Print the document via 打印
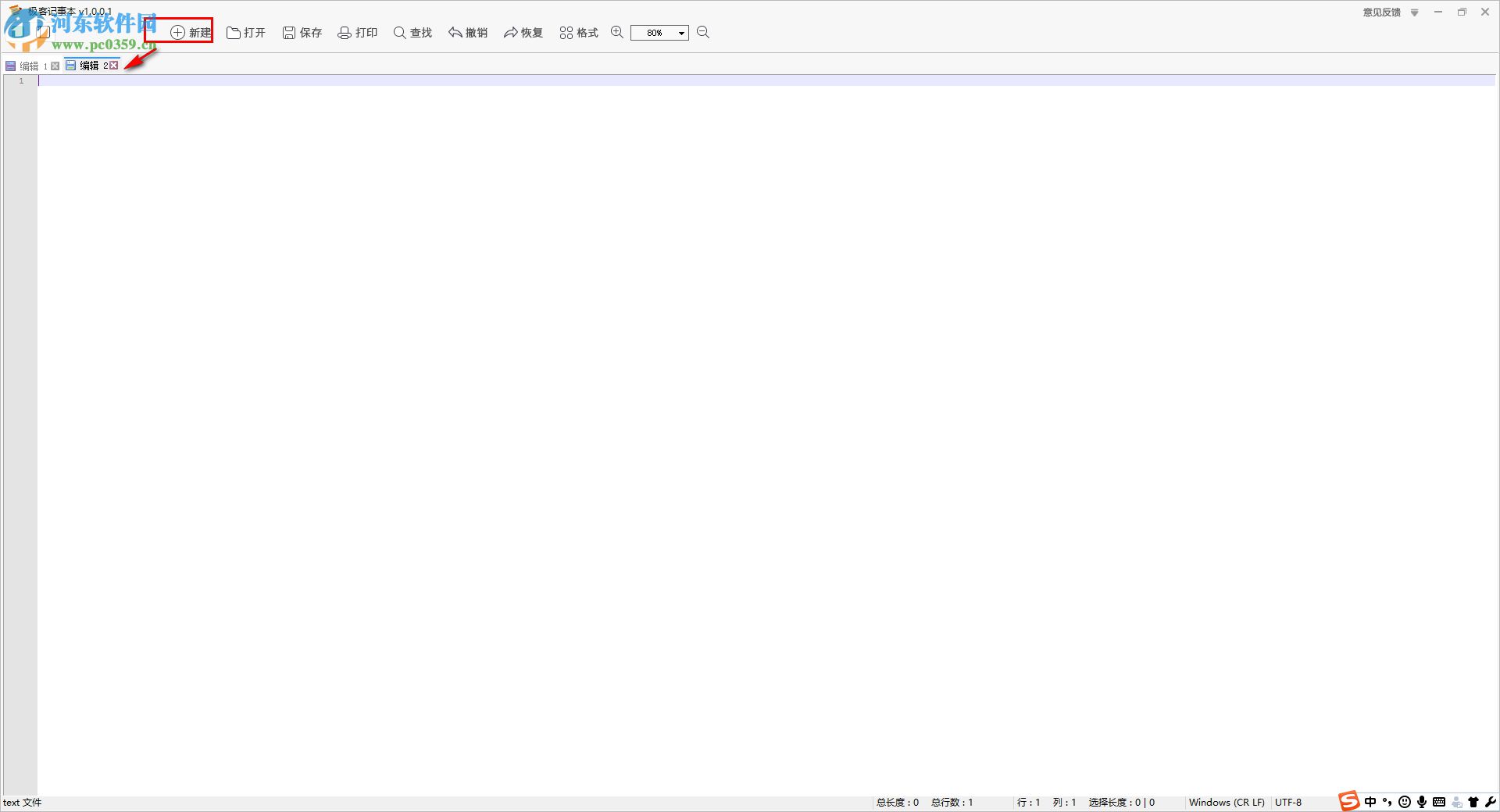The height and width of the screenshot is (812, 1500). [358, 32]
